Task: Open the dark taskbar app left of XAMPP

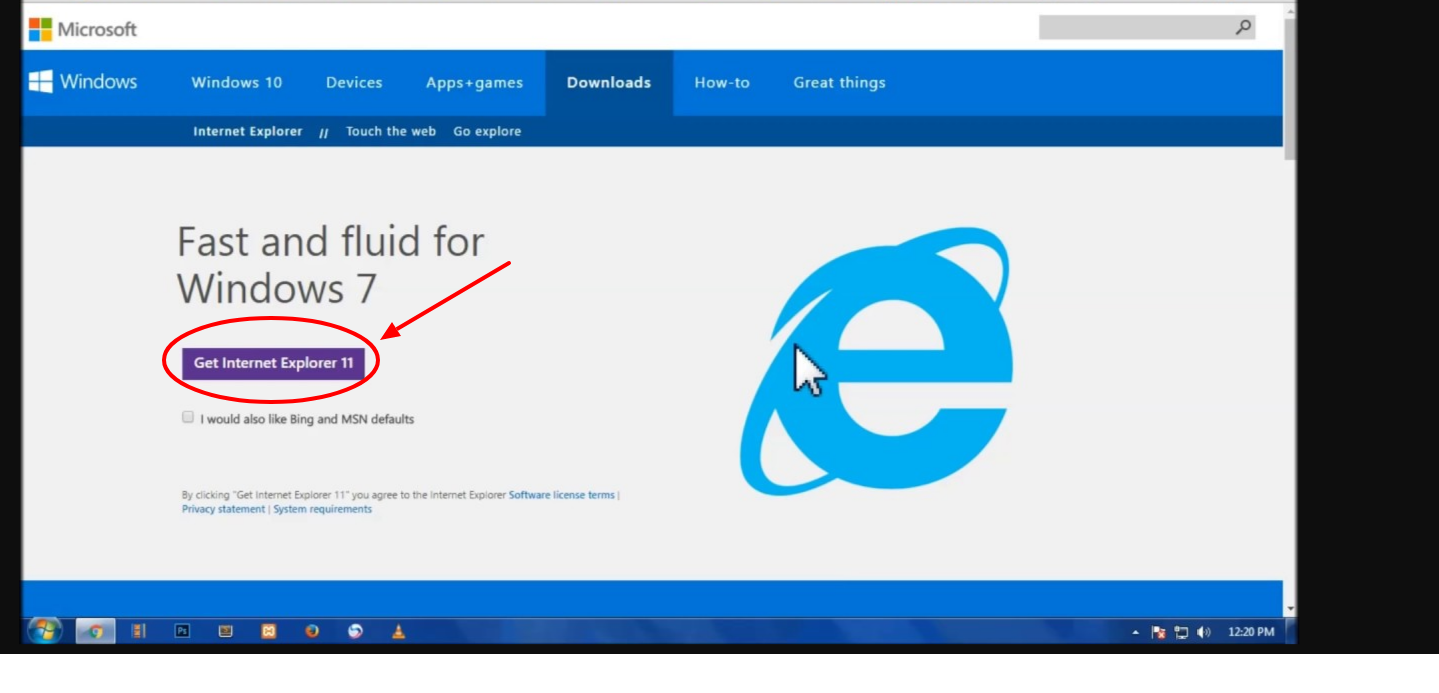Action: pyautogui.click(x=225, y=631)
